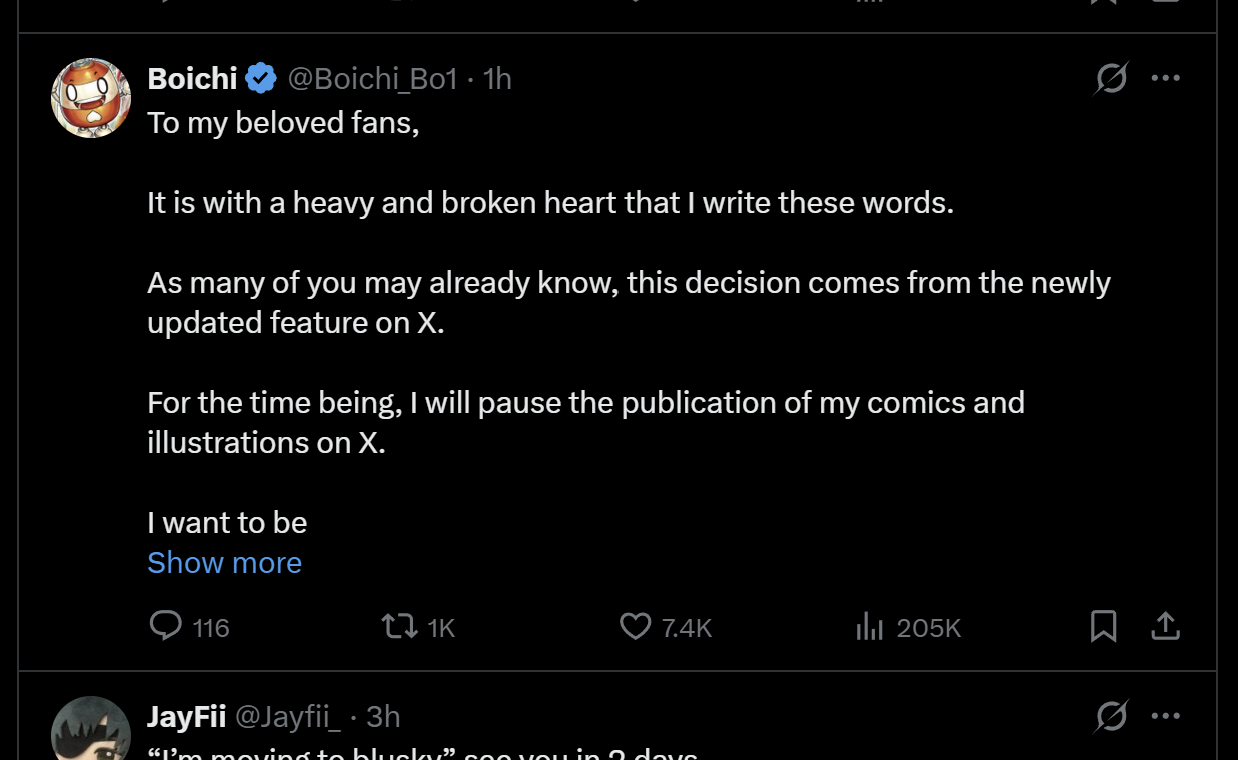Open JayFii's profile avatar
The width and height of the screenshot is (1238, 760).
(91, 730)
